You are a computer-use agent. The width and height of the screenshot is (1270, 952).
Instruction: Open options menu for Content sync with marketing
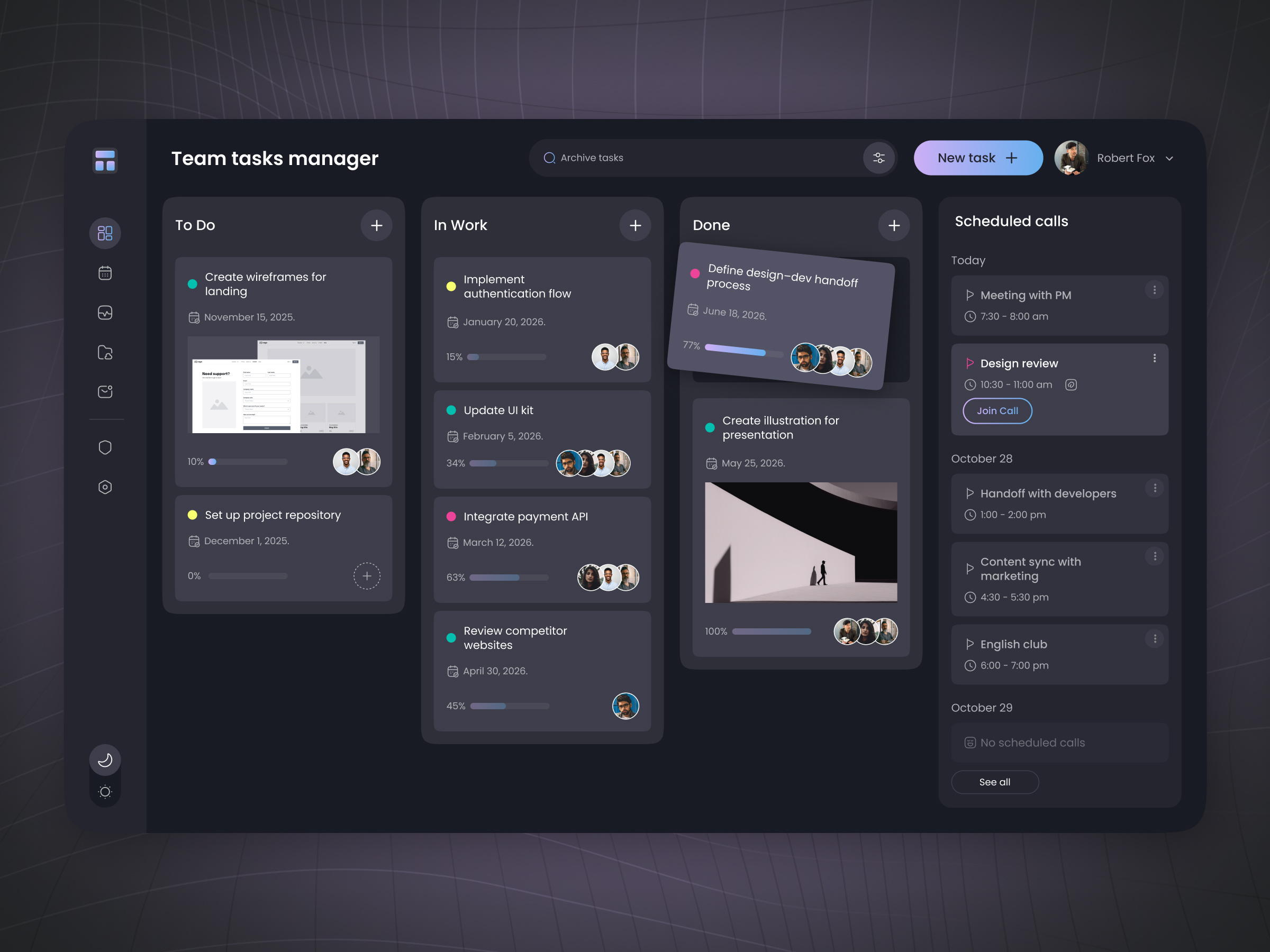[1155, 556]
